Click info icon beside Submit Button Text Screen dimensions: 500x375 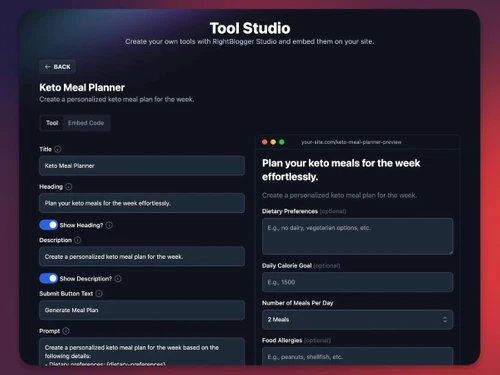99,293
